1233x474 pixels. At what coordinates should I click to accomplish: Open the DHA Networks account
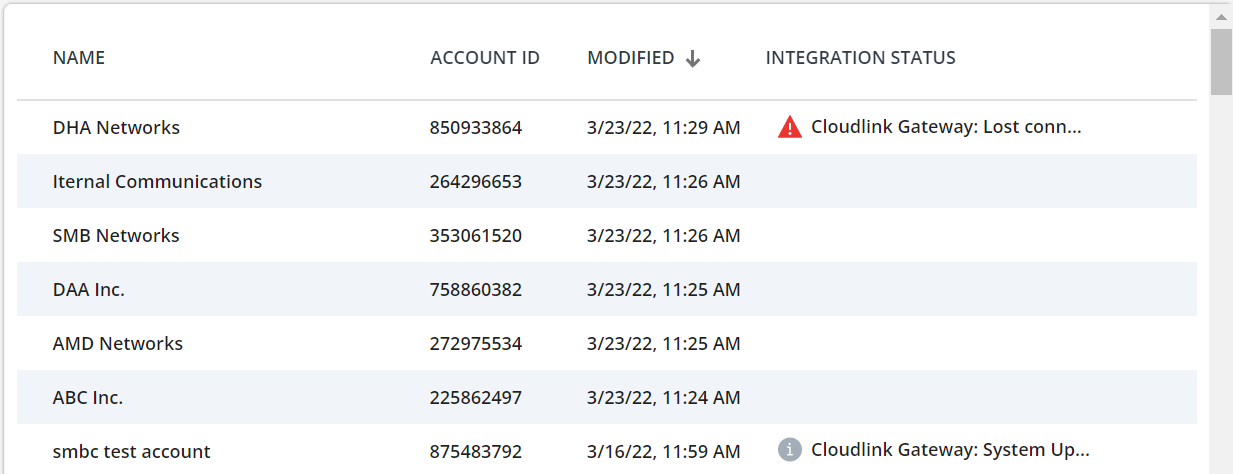coord(116,128)
